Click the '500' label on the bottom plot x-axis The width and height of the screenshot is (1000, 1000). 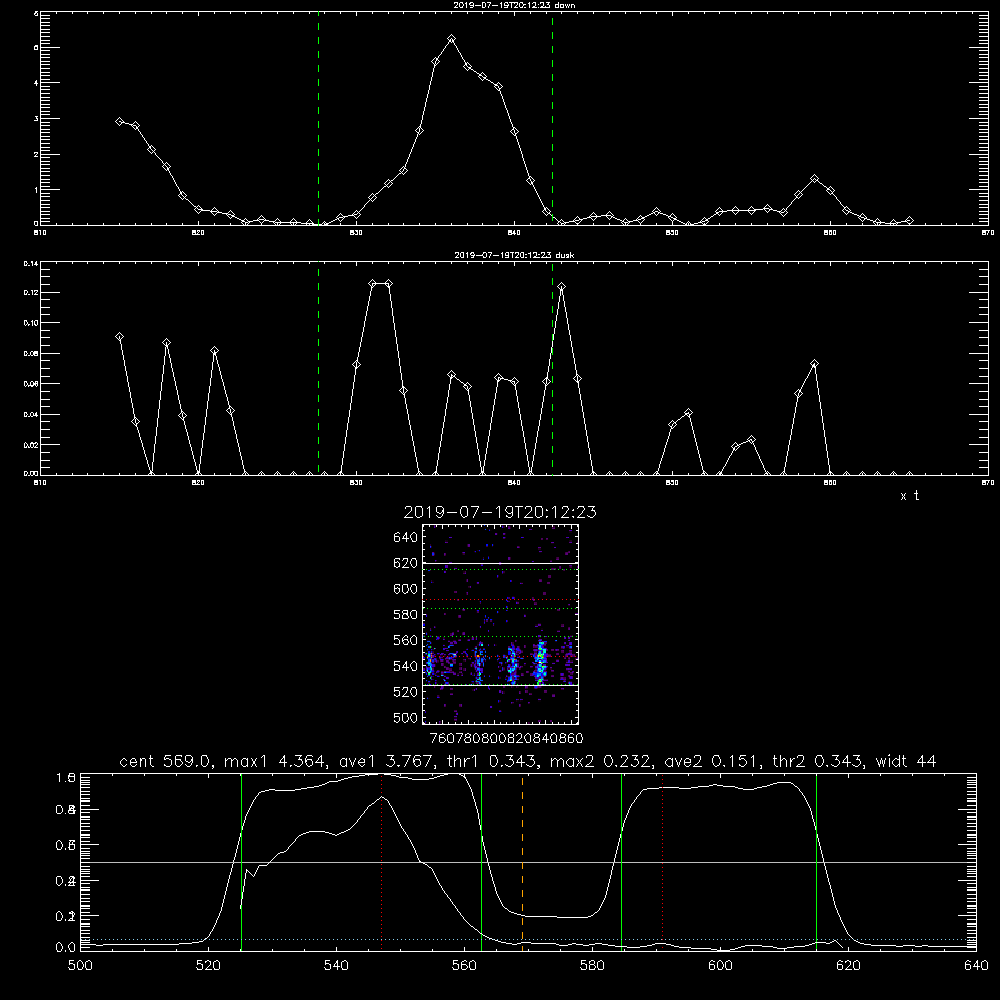coord(80,966)
